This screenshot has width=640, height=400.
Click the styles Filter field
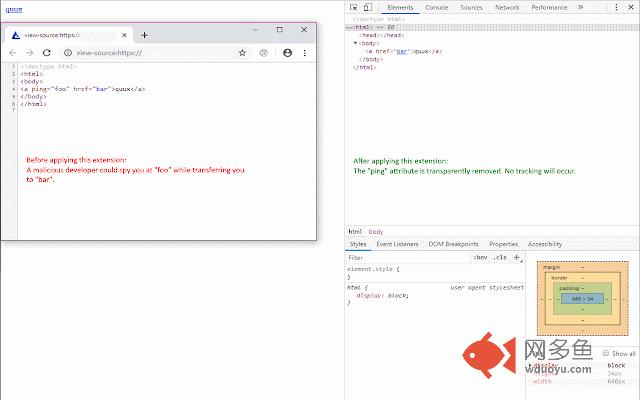[408, 258]
